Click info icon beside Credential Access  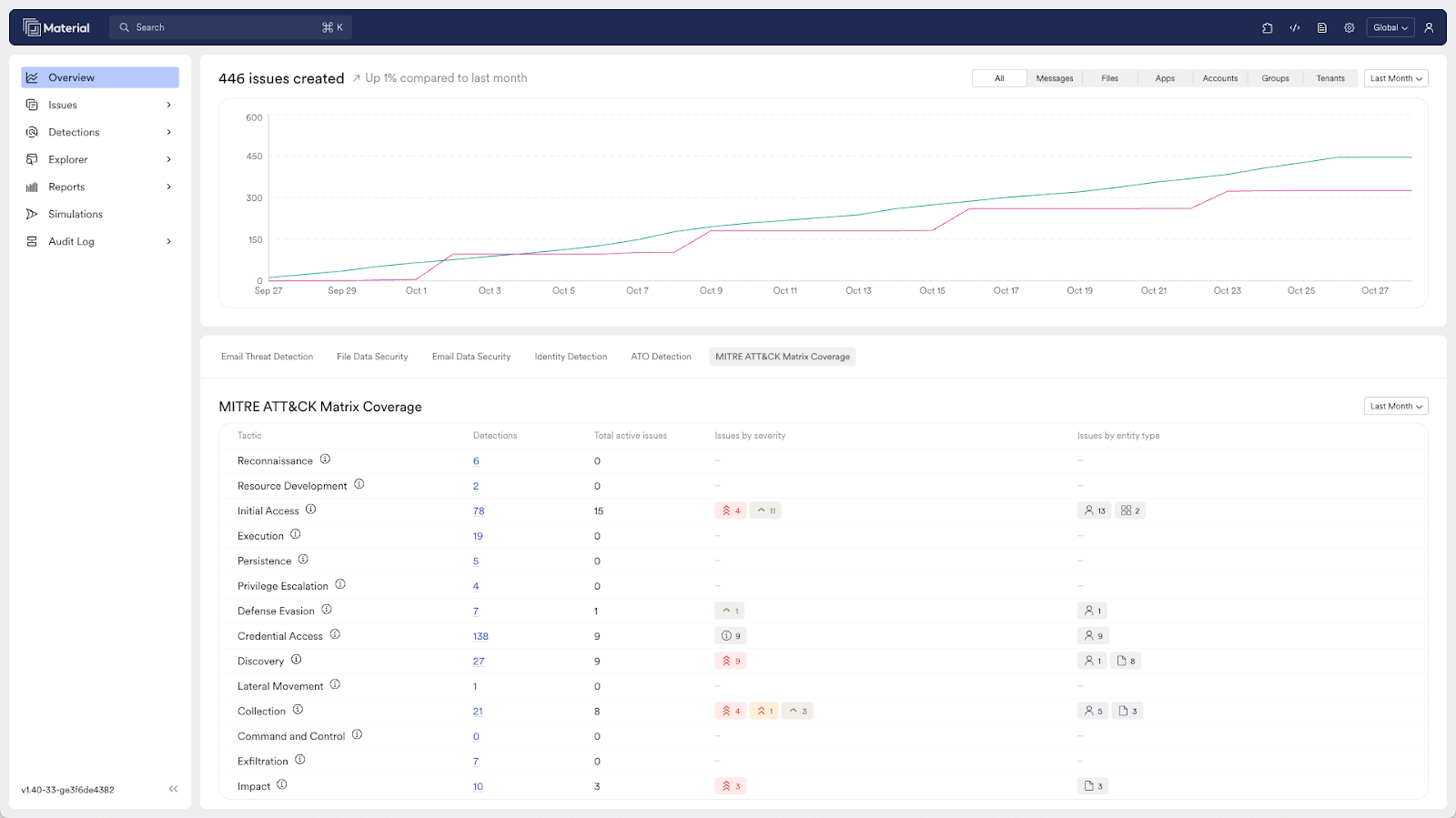click(x=335, y=634)
